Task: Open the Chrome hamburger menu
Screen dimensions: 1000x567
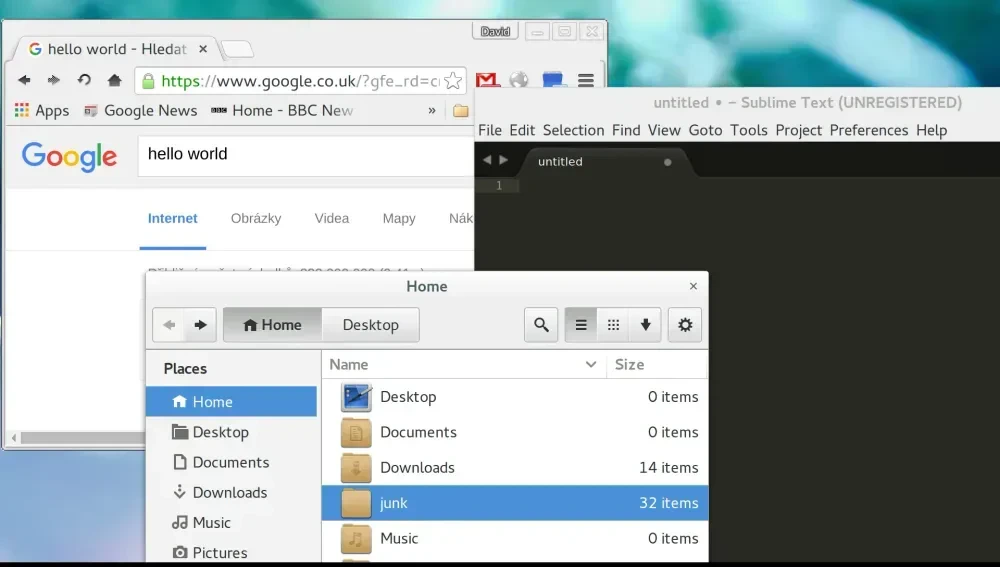Action: click(x=586, y=80)
